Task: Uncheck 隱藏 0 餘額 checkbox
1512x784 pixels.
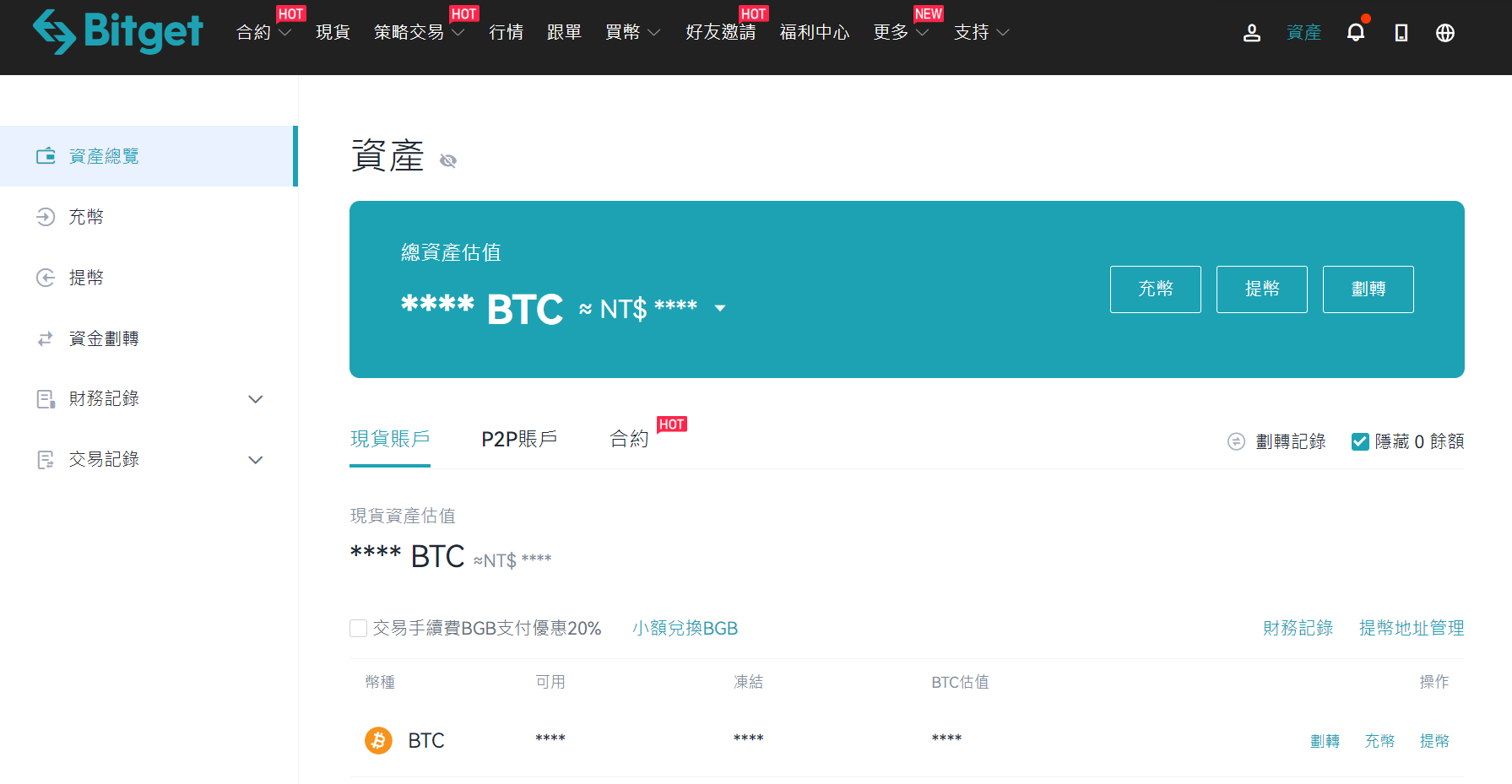Action: (x=1360, y=441)
